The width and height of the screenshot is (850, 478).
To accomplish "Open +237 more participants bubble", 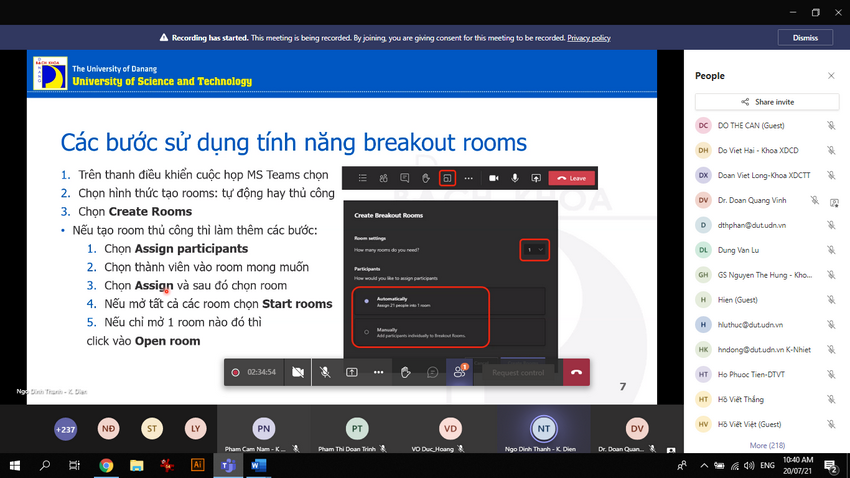I will tap(66, 429).
